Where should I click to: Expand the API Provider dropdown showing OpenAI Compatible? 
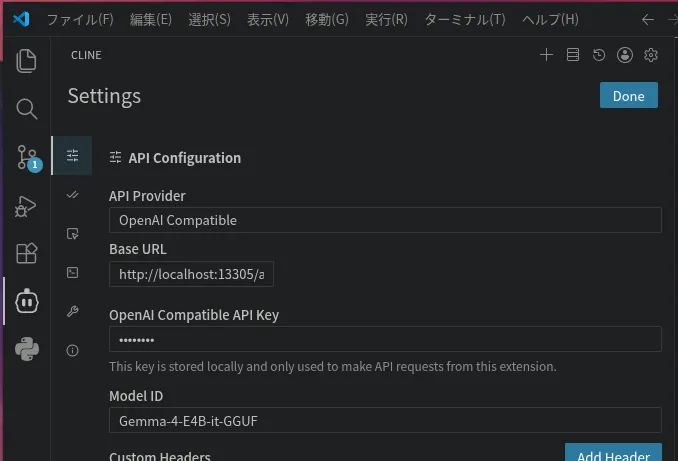[x=385, y=220]
